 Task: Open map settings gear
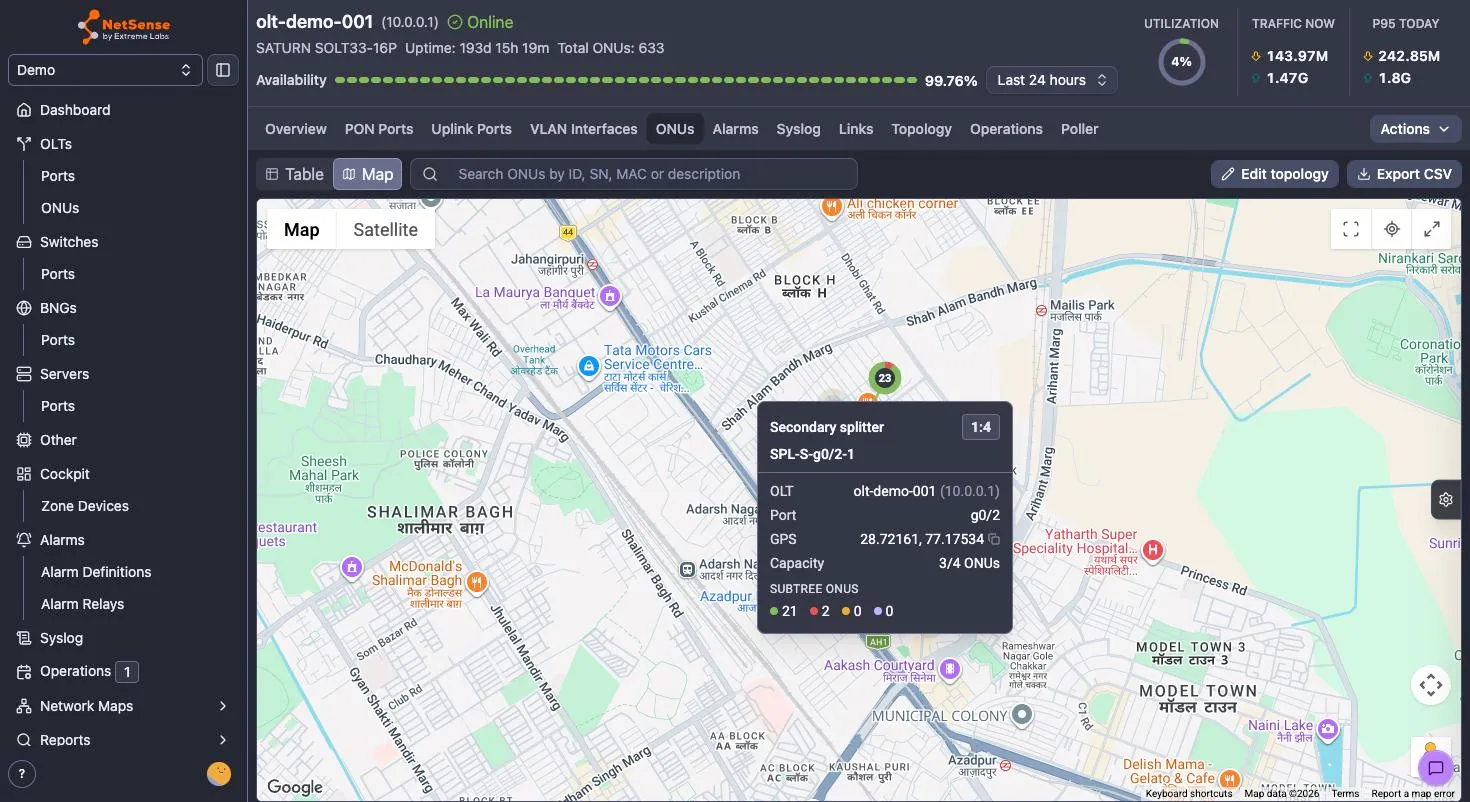(x=1446, y=499)
